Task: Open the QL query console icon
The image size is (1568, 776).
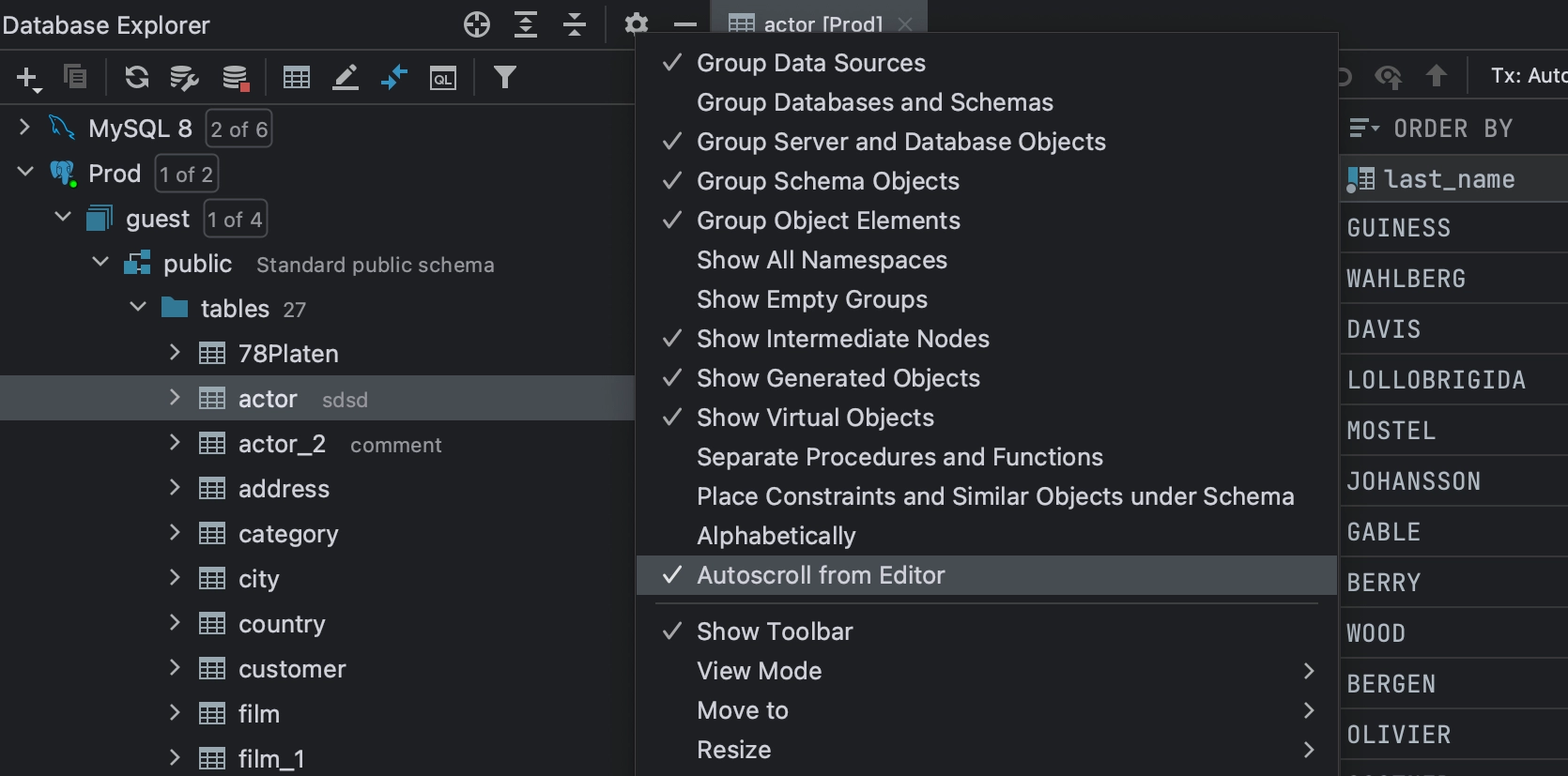Action: coord(443,78)
